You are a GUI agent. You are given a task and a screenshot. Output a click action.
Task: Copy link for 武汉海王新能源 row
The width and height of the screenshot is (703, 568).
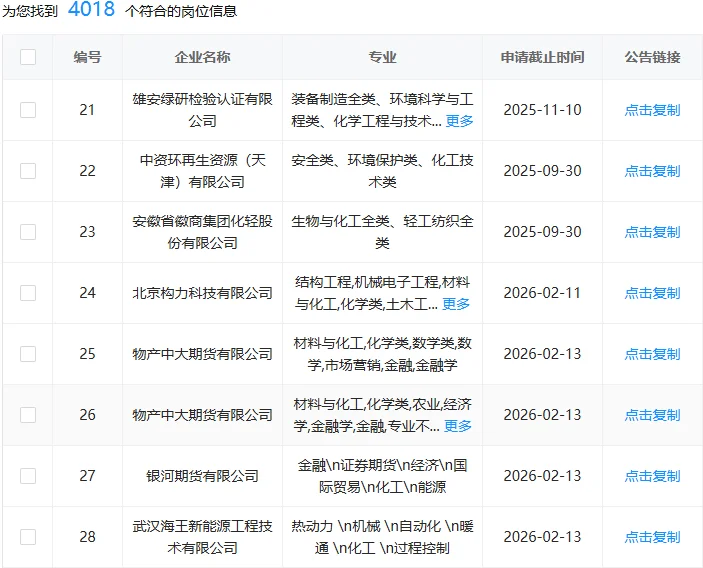pyautogui.click(x=652, y=537)
